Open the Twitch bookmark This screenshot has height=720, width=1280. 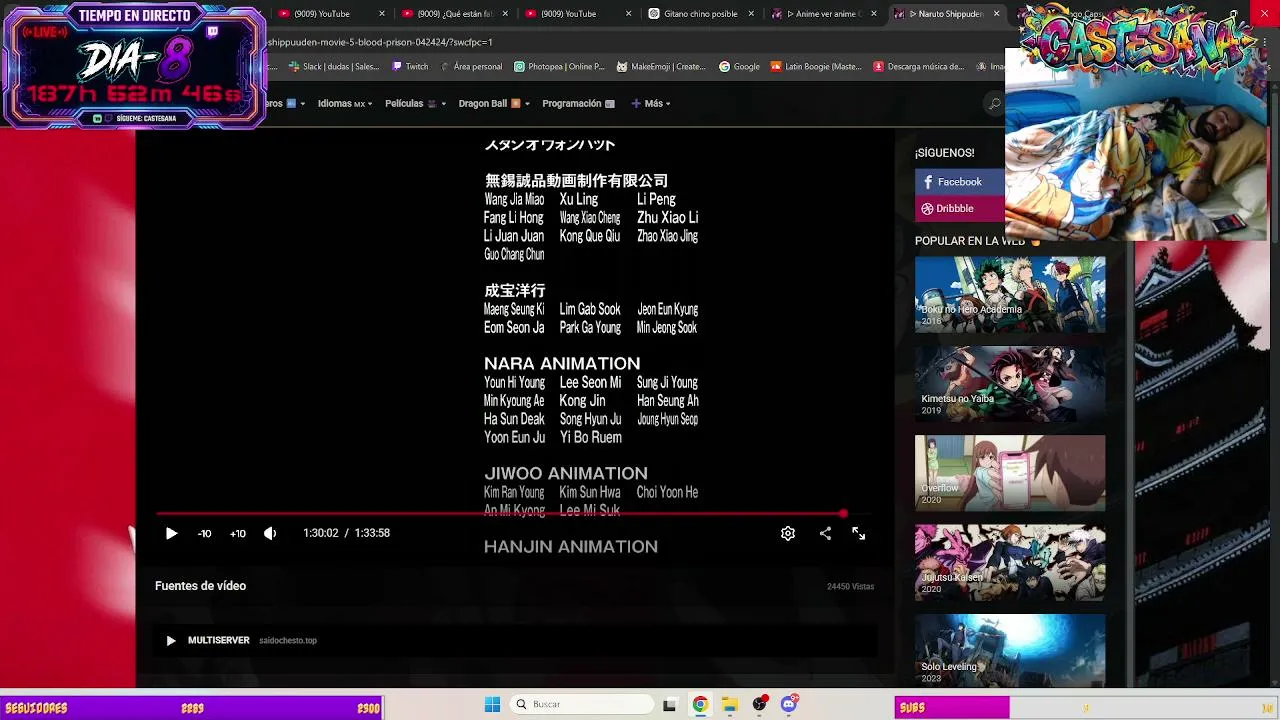point(410,67)
